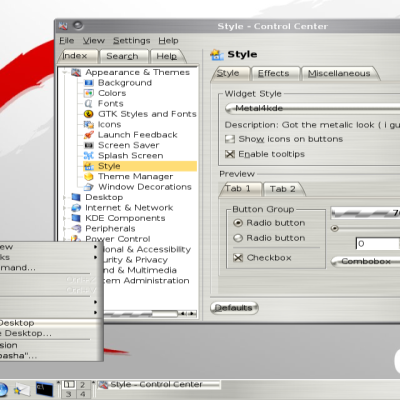Switch to the Index tab
400x400 pixels.
77,56
